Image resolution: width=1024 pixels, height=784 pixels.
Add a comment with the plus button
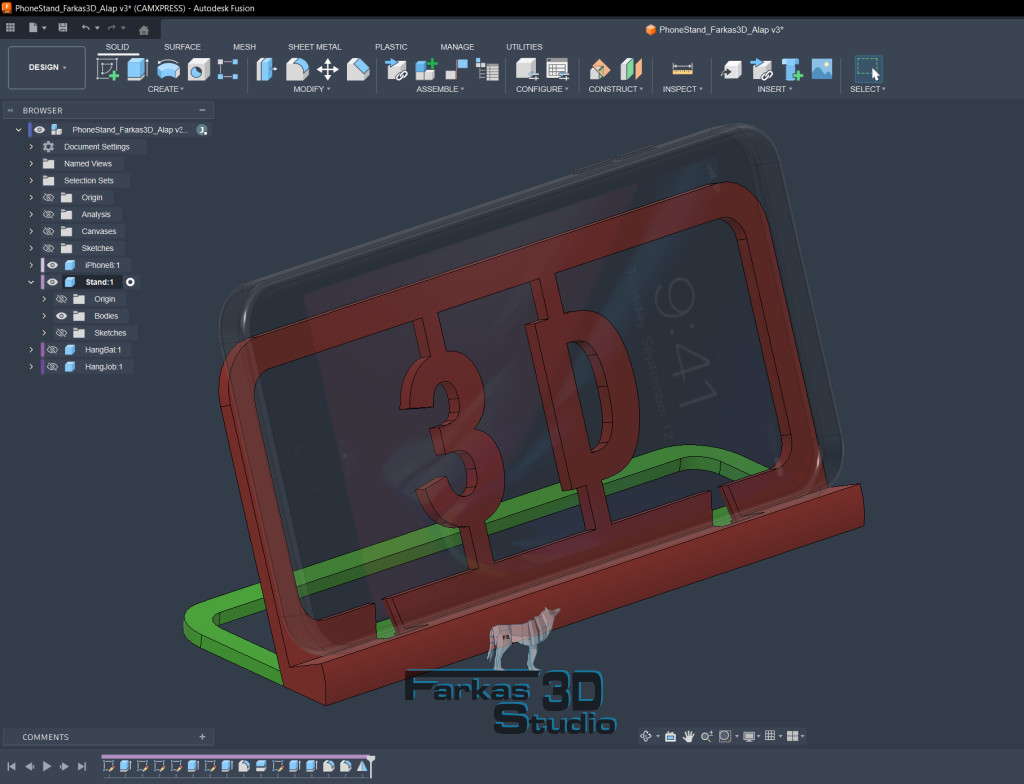202,737
